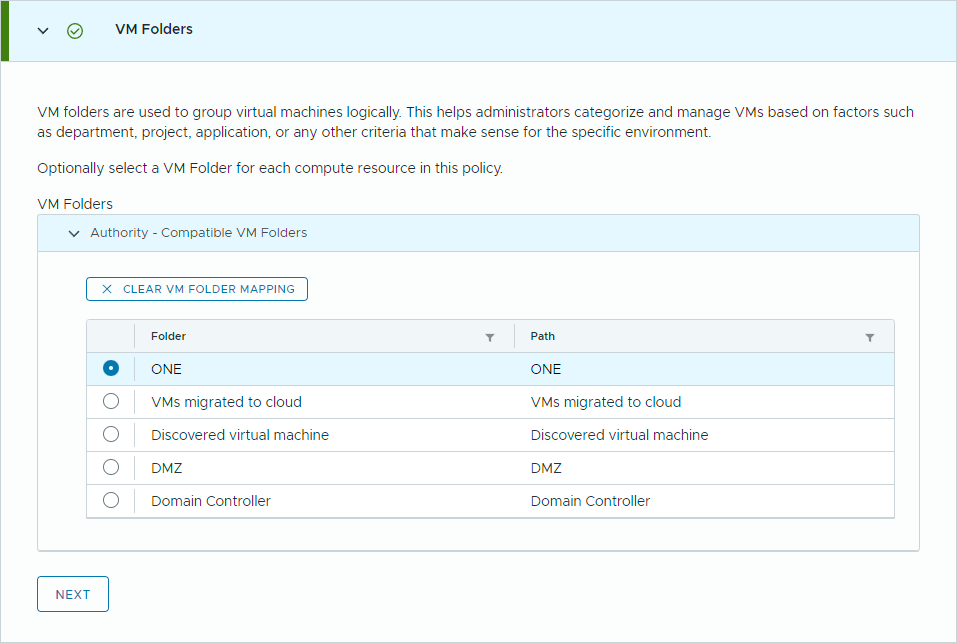Collapse the Authority - Compatible VM Folders group
Screen dimensions: 957x643
74,233
